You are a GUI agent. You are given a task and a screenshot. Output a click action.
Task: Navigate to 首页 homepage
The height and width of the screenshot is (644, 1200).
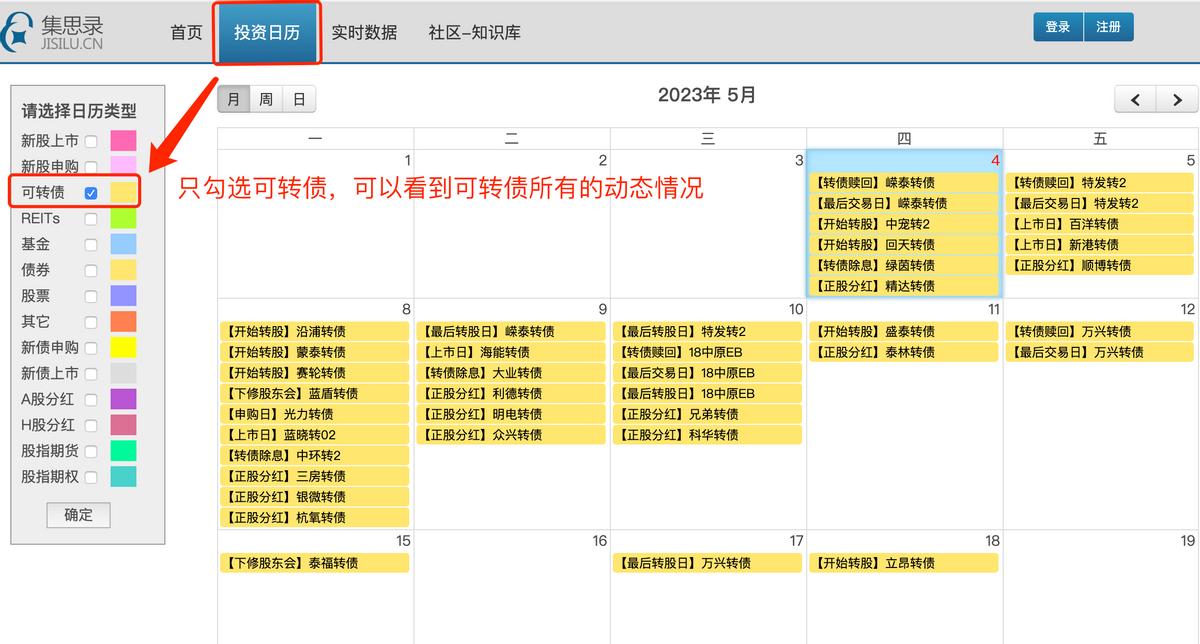pyautogui.click(x=185, y=32)
